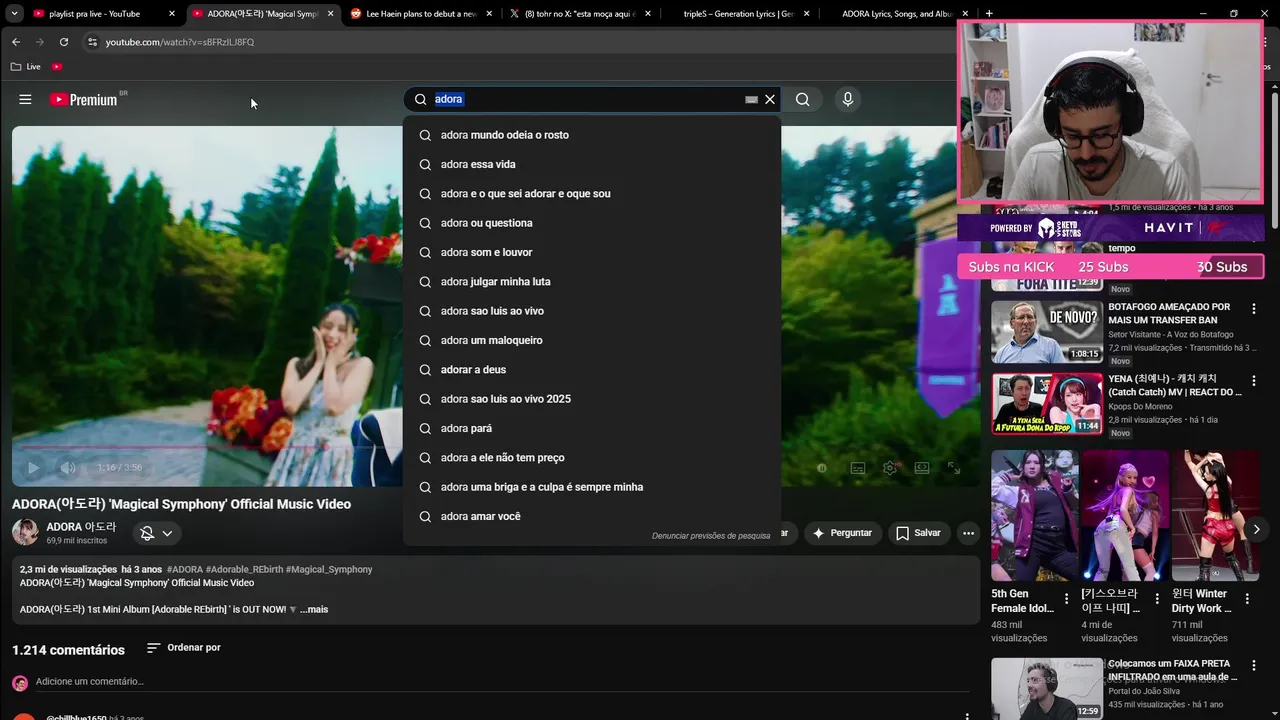
Task: Open options for Winter Dirty Work short
Action: 1246,599
